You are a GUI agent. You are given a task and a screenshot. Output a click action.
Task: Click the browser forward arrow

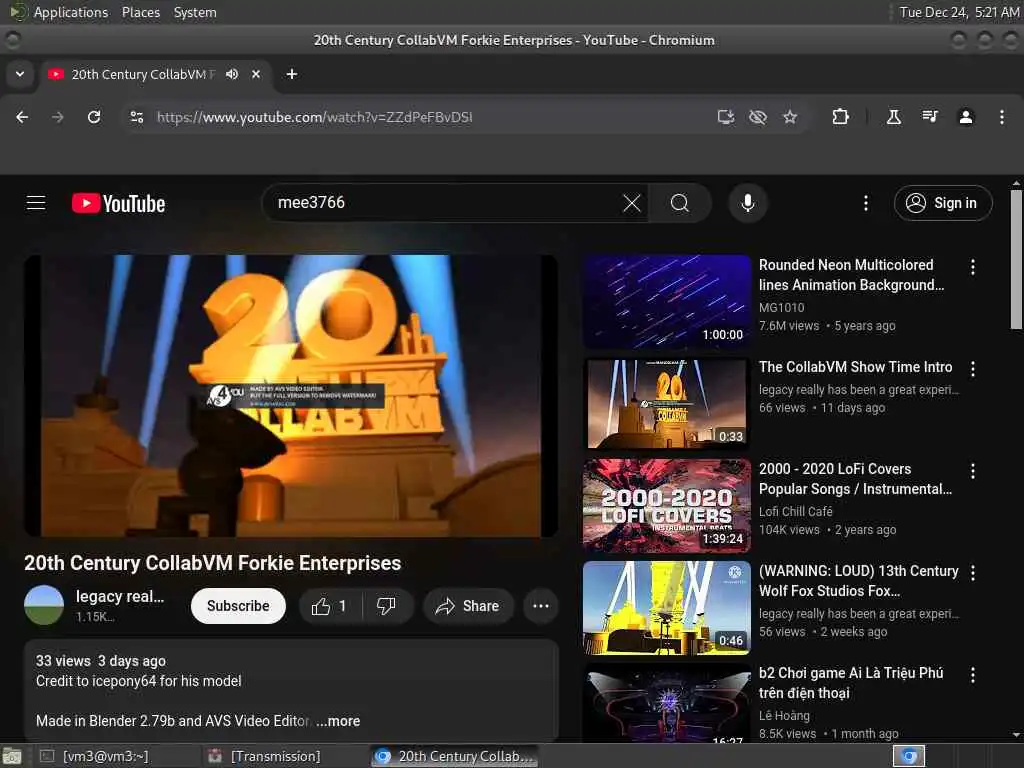coord(57,117)
